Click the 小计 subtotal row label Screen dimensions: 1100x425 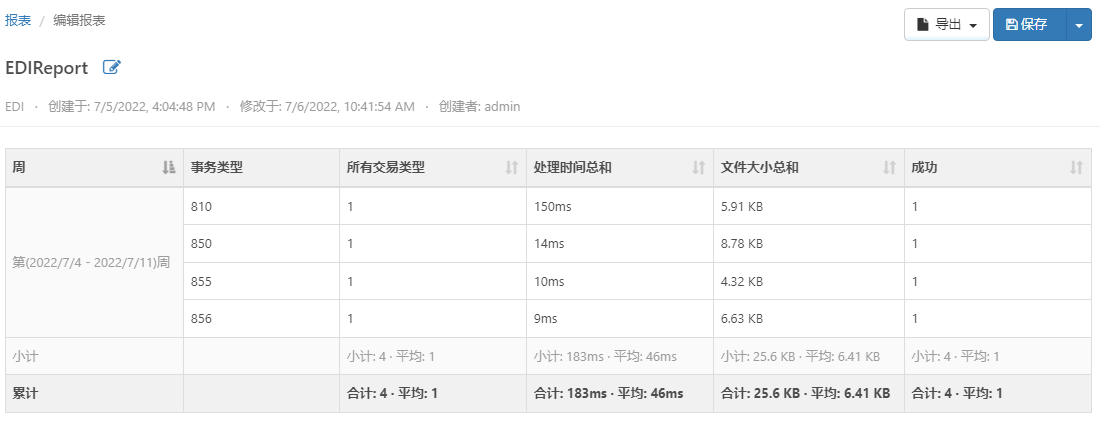click(x=25, y=356)
